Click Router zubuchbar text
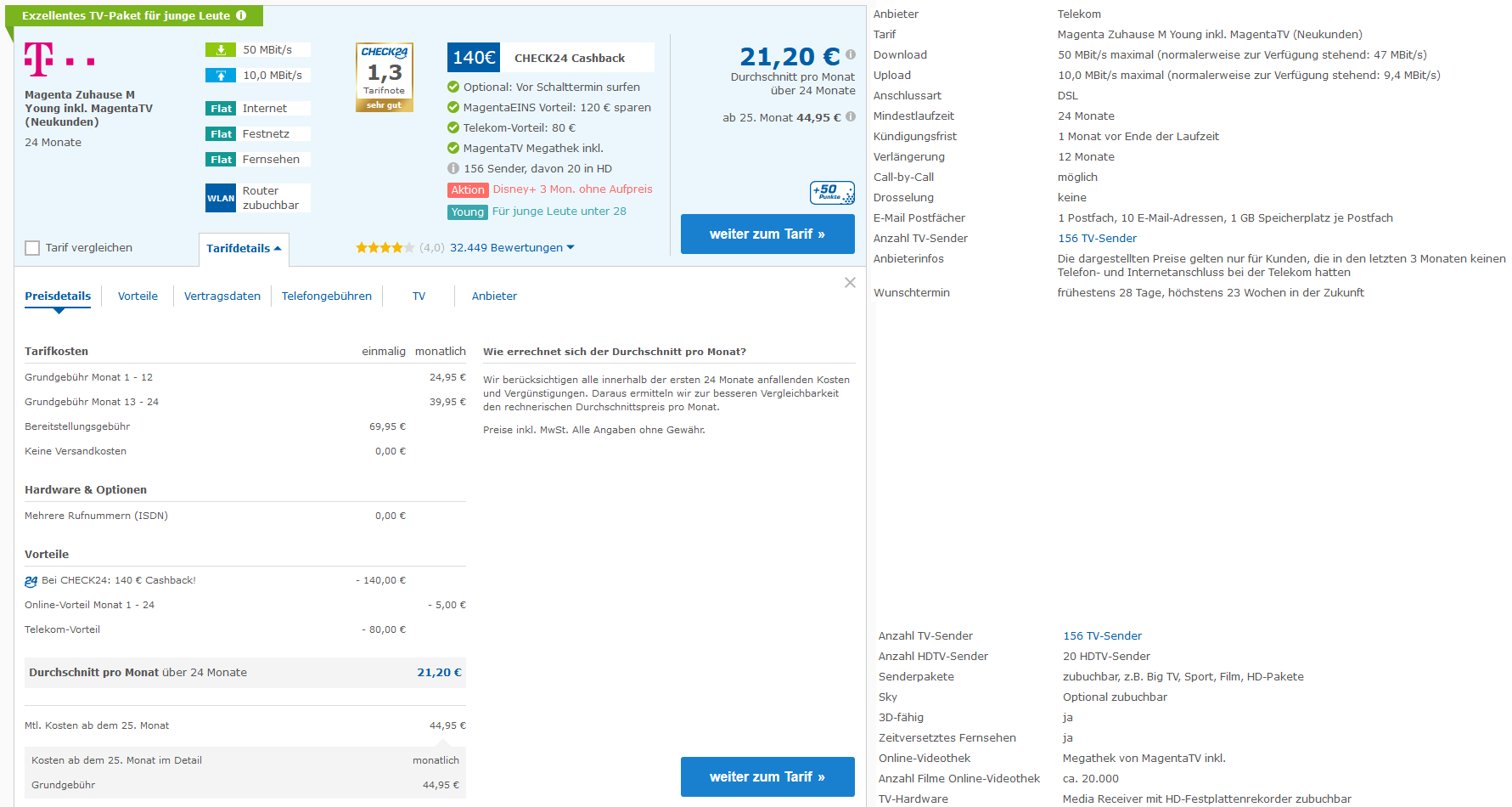The width and height of the screenshot is (1512, 807). pos(271,198)
